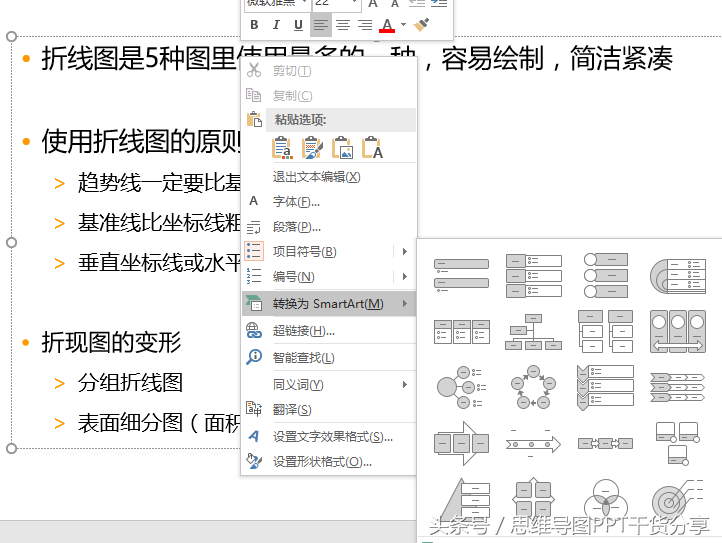Click slide text 折现图的变形
722x543 pixels.
[x=111, y=342]
